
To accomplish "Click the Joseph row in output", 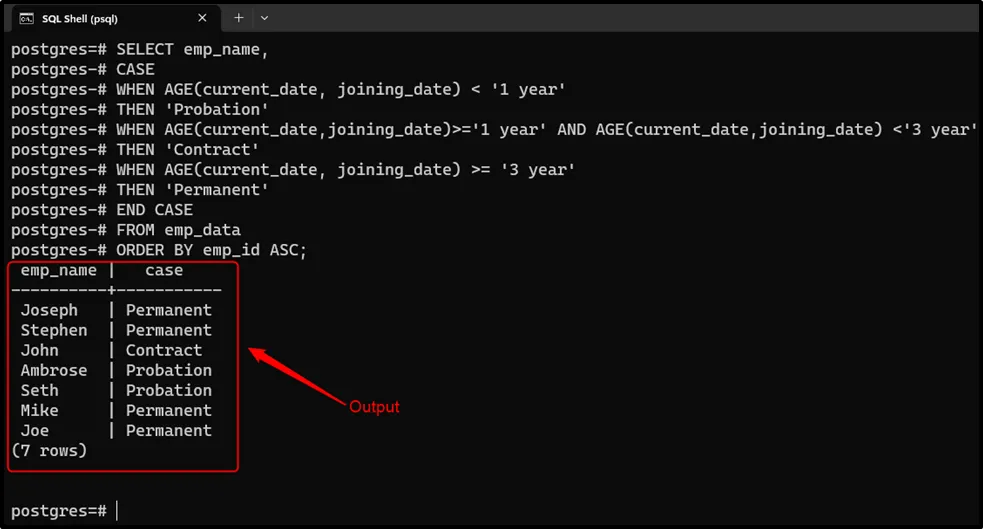I will (x=49, y=310).
